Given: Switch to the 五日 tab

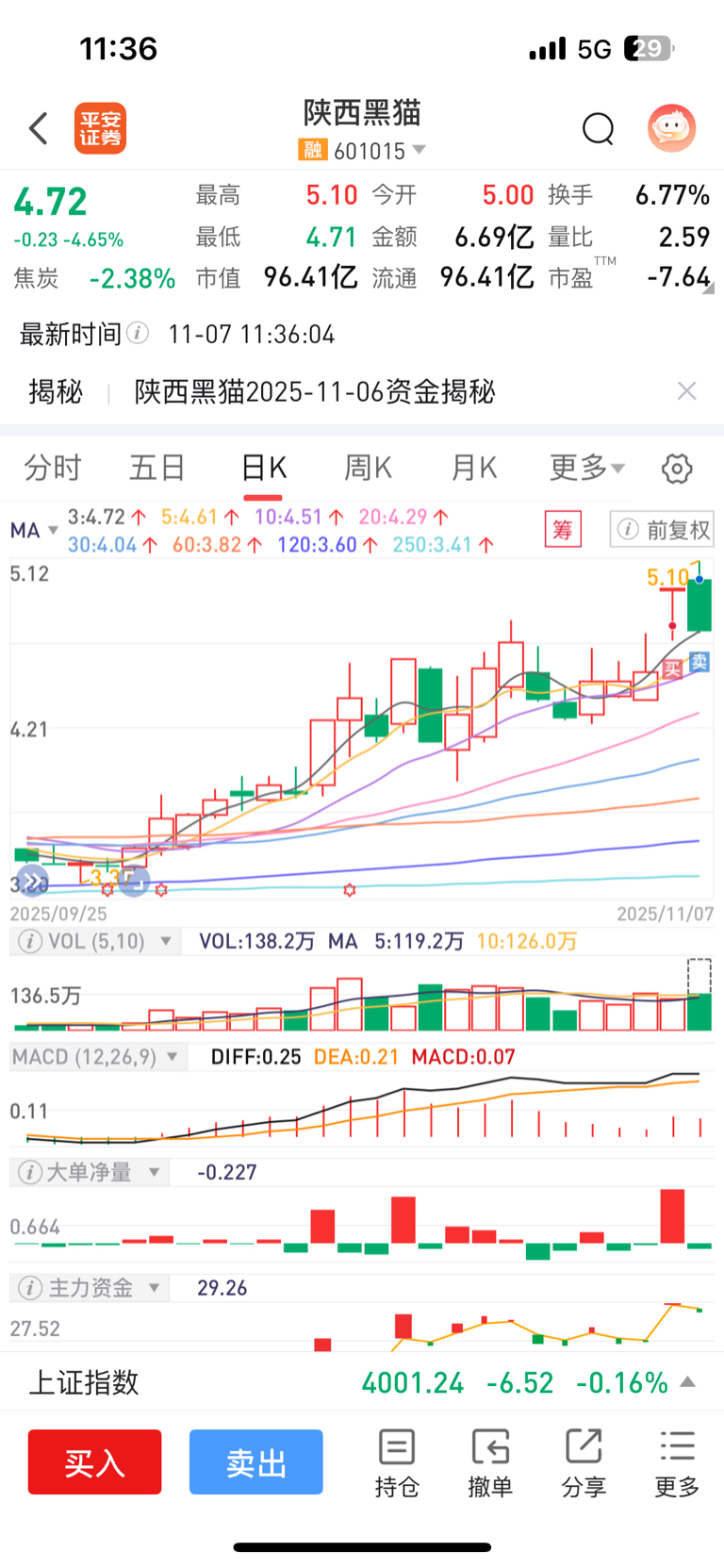Looking at the screenshot, I should 157,468.
